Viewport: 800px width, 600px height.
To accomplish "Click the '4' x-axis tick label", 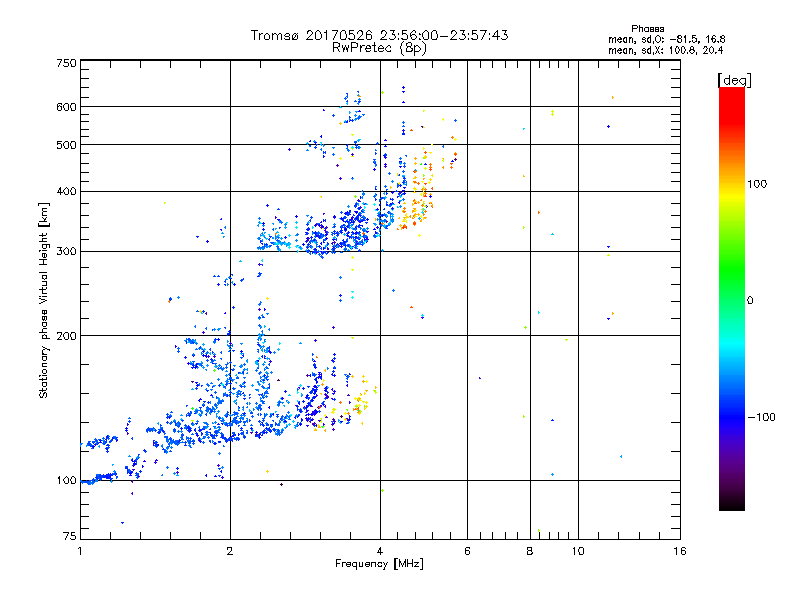I will pos(380,551).
